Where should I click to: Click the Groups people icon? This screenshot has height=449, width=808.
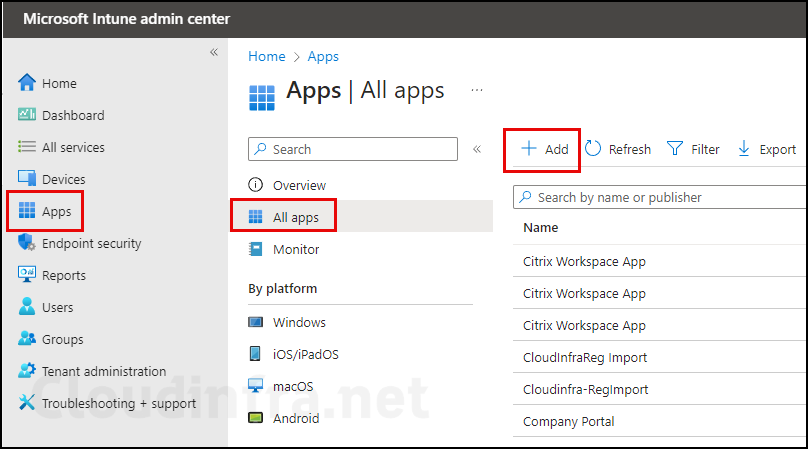pyautogui.click(x=27, y=339)
